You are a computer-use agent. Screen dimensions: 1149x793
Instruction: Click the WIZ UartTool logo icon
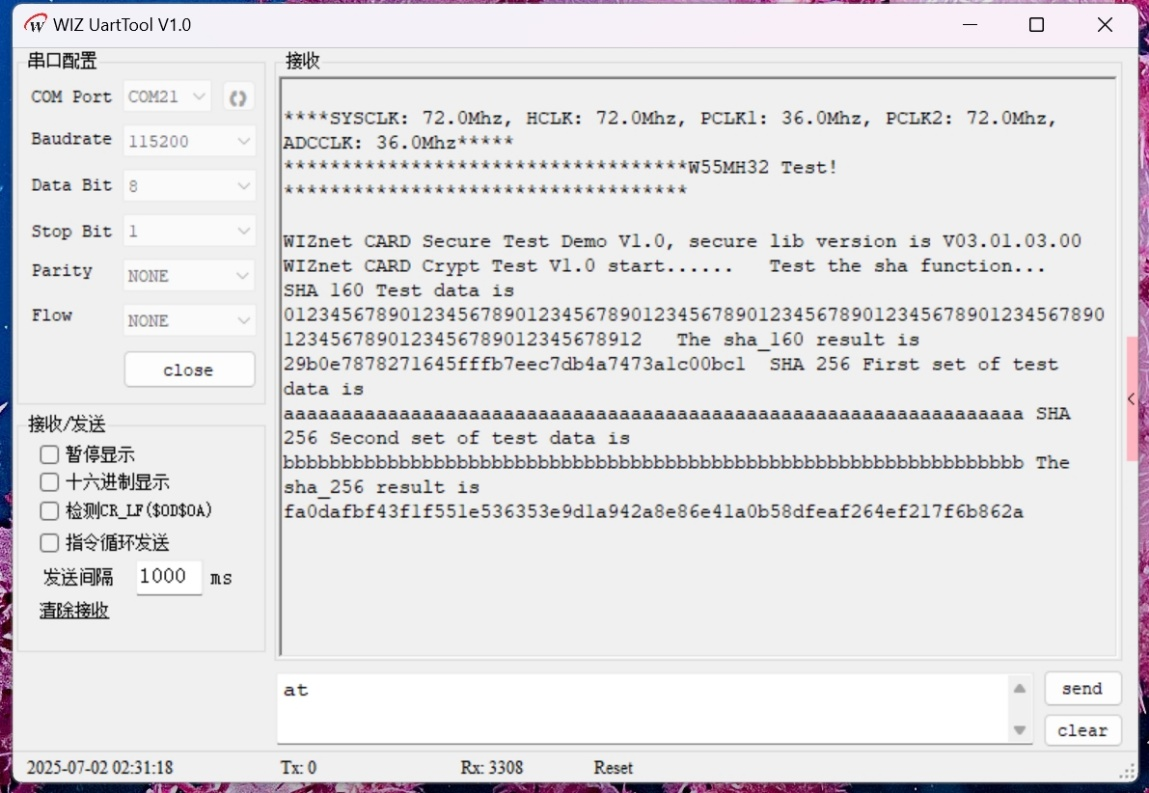coord(35,25)
